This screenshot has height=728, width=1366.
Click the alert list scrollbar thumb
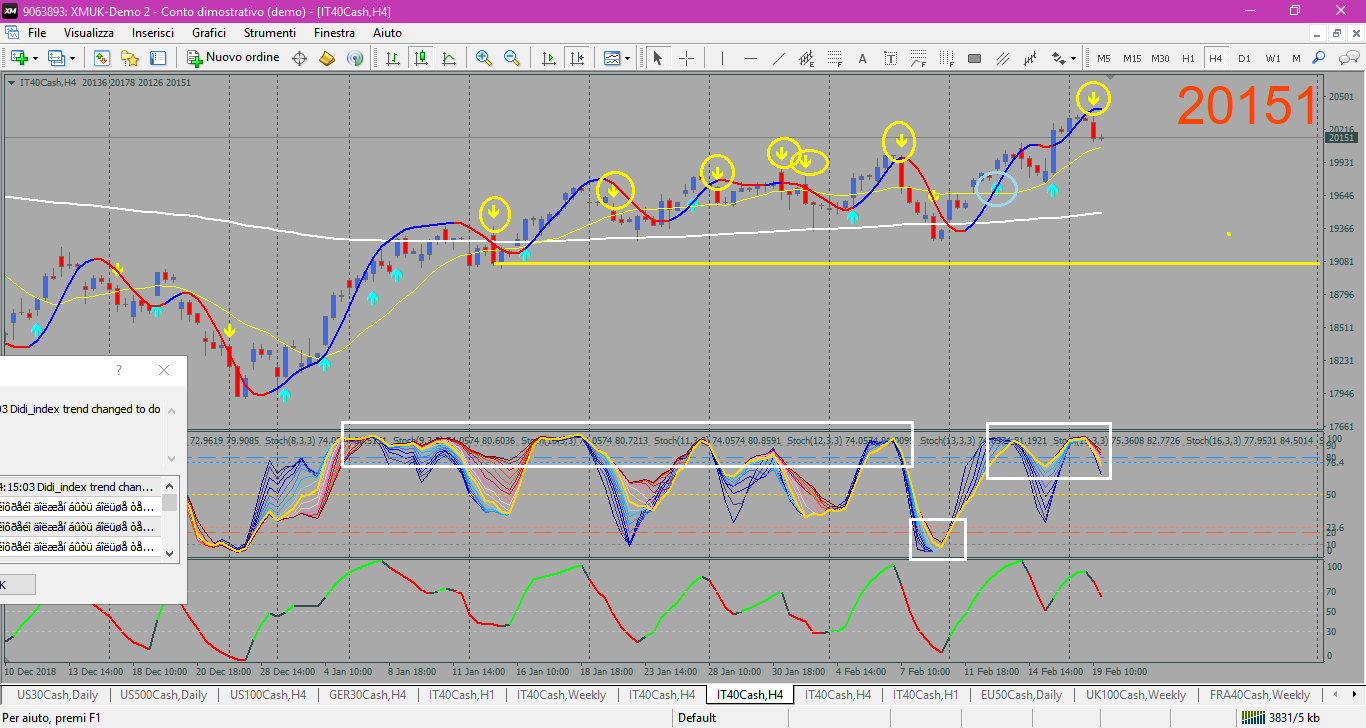(x=170, y=503)
